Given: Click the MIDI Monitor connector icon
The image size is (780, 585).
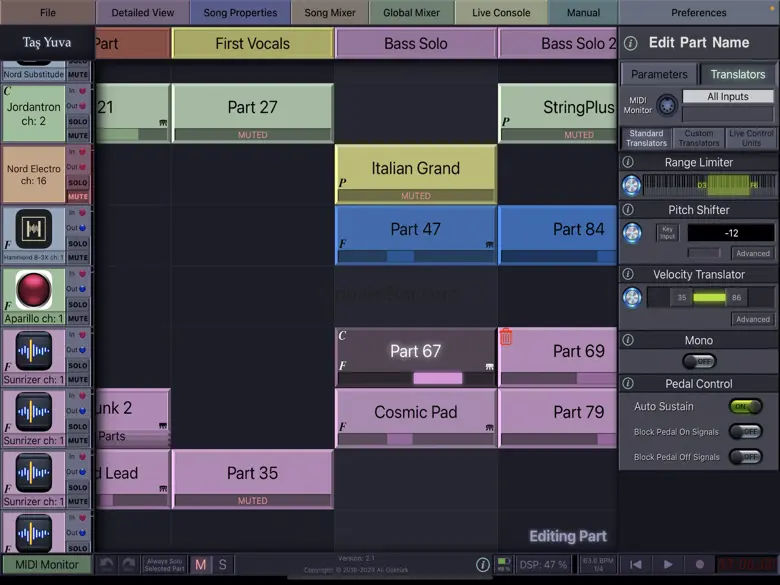Looking at the screenshot, I should coord(665,104).
